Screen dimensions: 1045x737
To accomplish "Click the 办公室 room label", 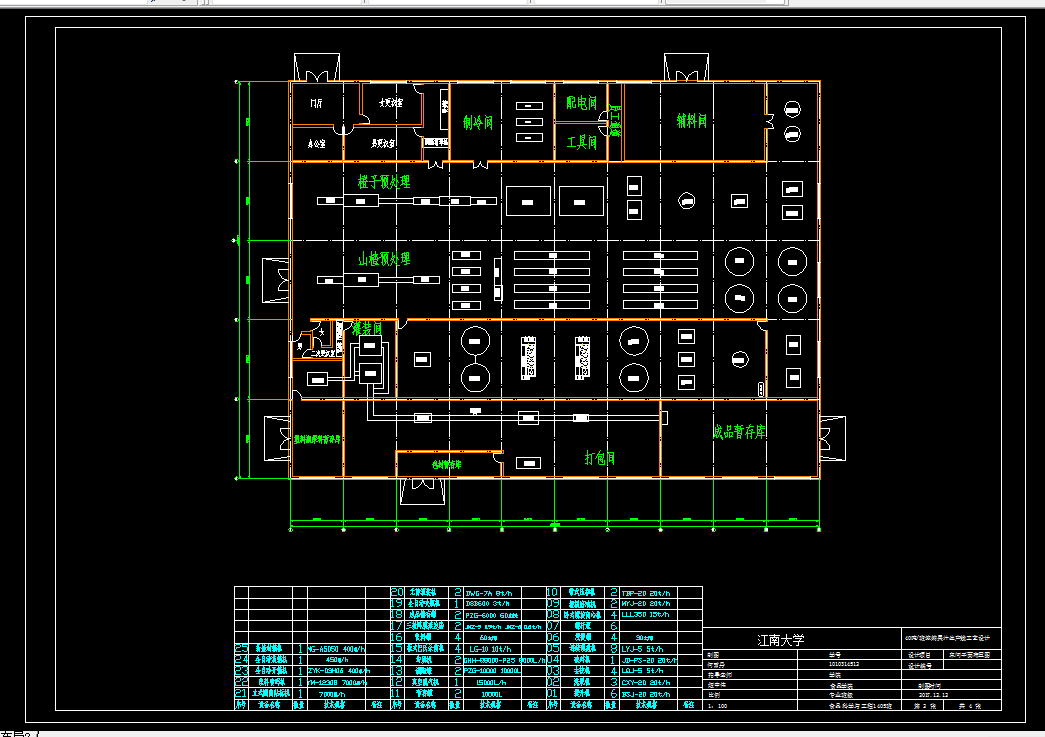I will 317,143.
